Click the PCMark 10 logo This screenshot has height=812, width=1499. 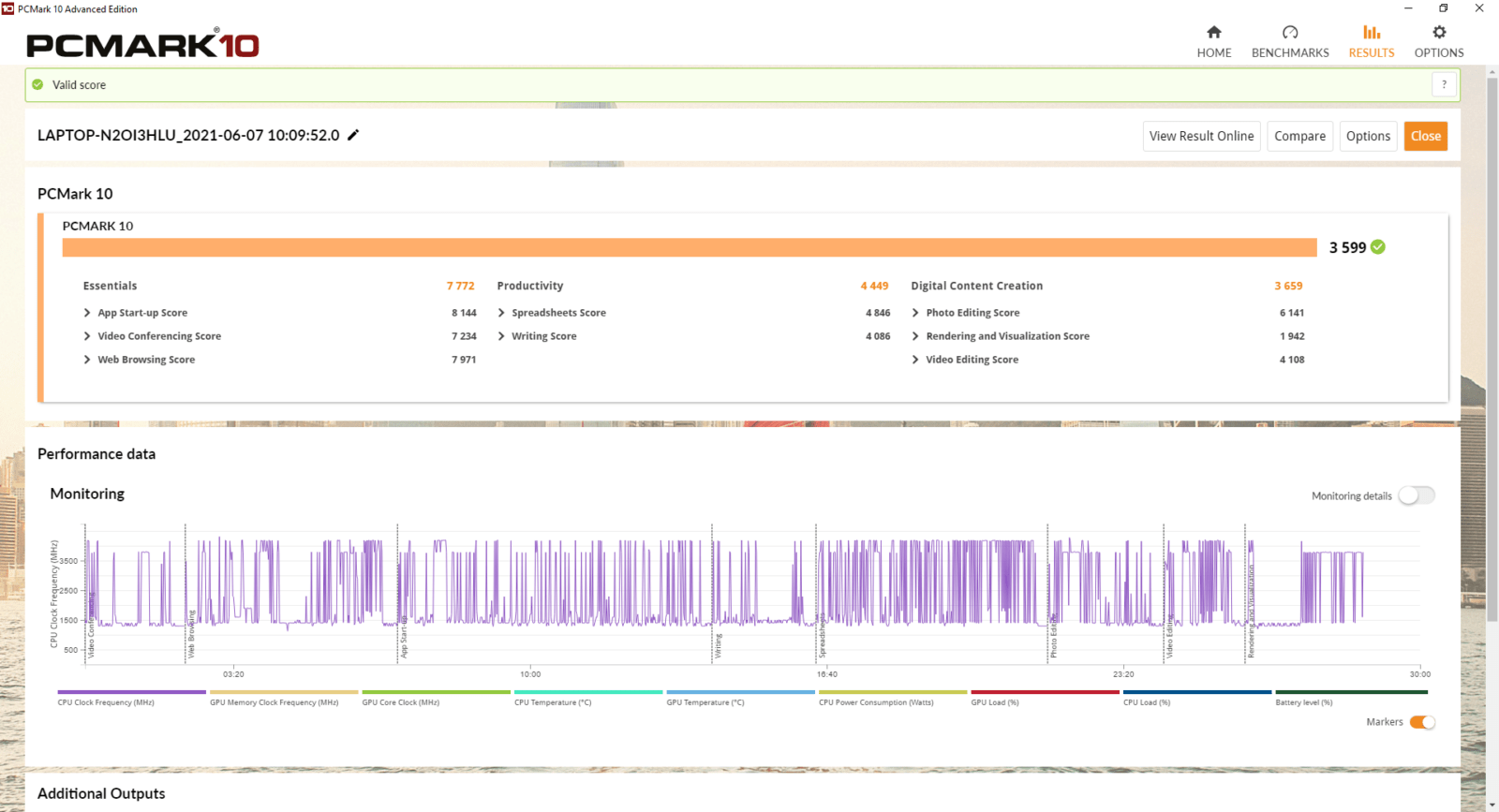[x=142, y=44]
